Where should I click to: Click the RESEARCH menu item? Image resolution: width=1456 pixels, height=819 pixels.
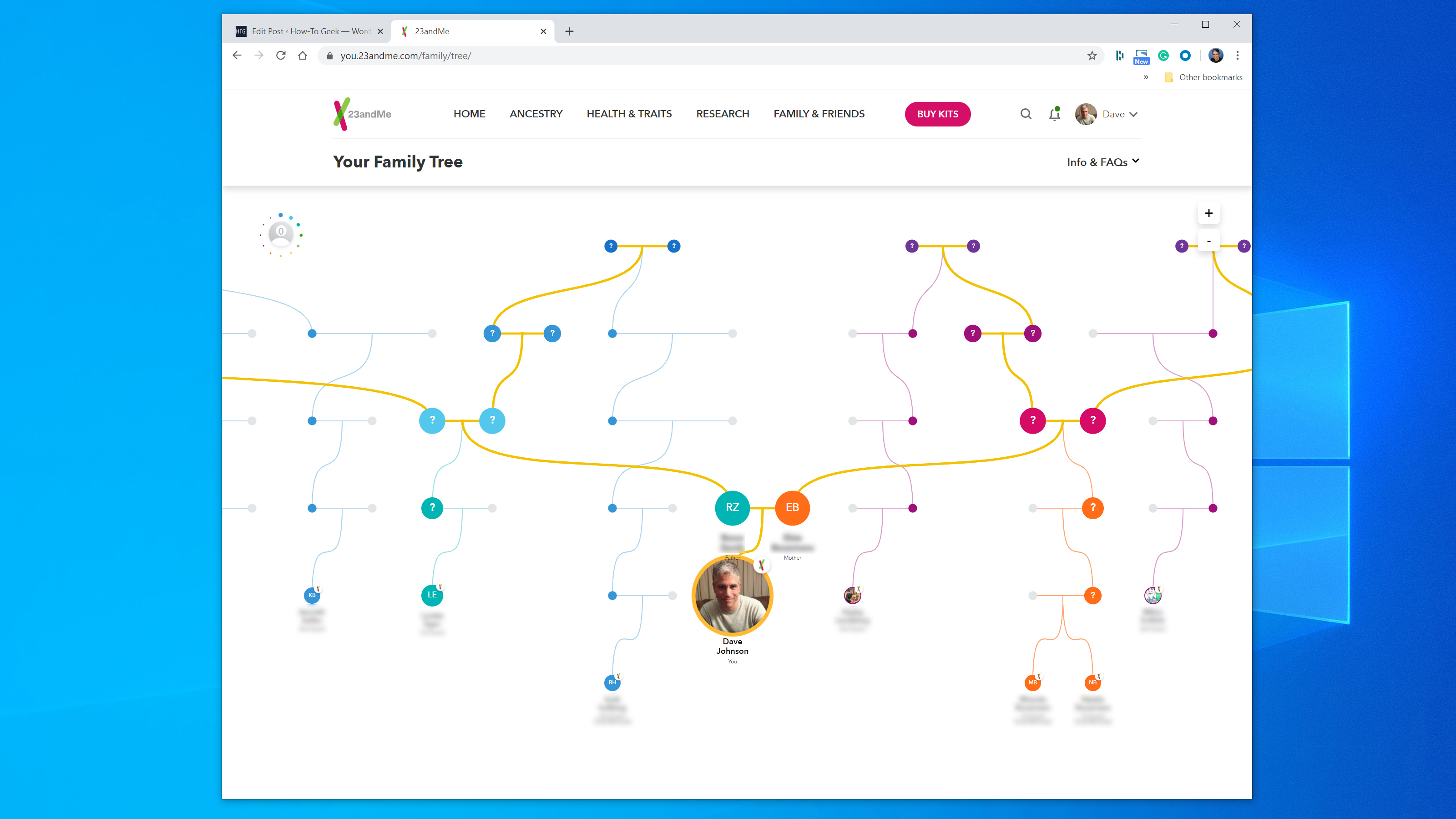click(722, 113)
